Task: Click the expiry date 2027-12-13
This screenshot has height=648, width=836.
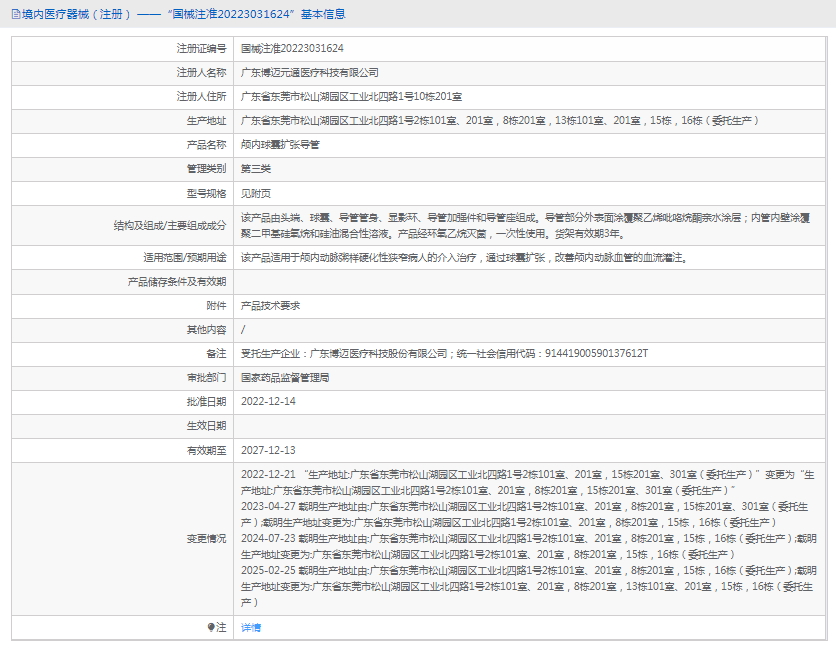Action: coord(268,451)
